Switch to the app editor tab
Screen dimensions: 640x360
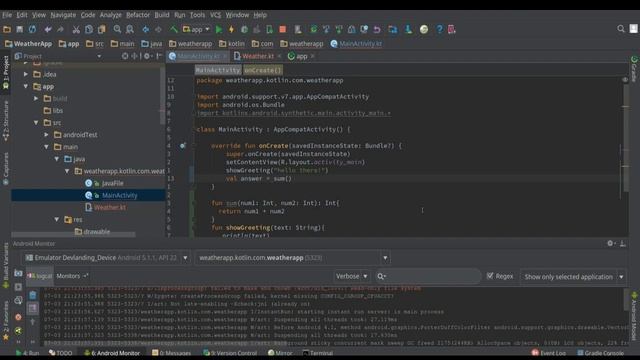(x=301, y=56)
